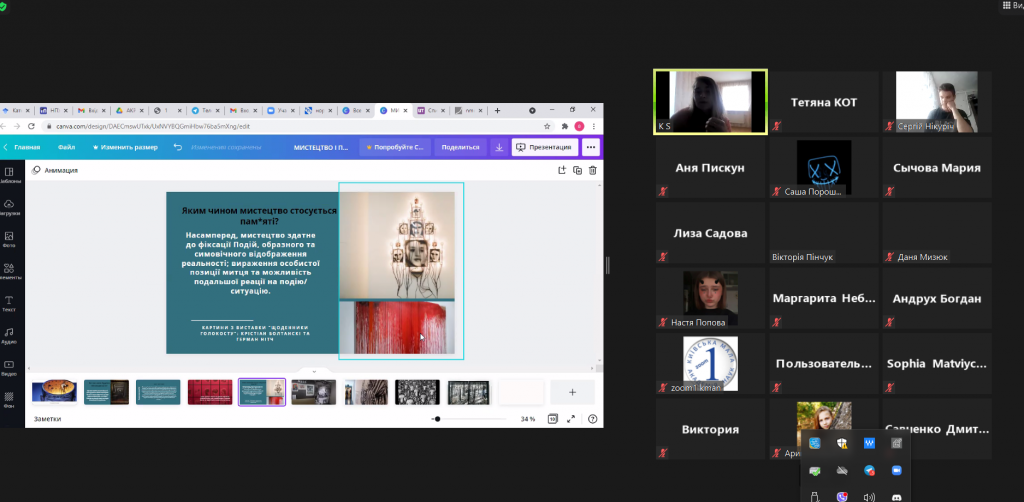Open the Elements panel in Canva sidebar
1024x502 pixels.
(10, 272)
